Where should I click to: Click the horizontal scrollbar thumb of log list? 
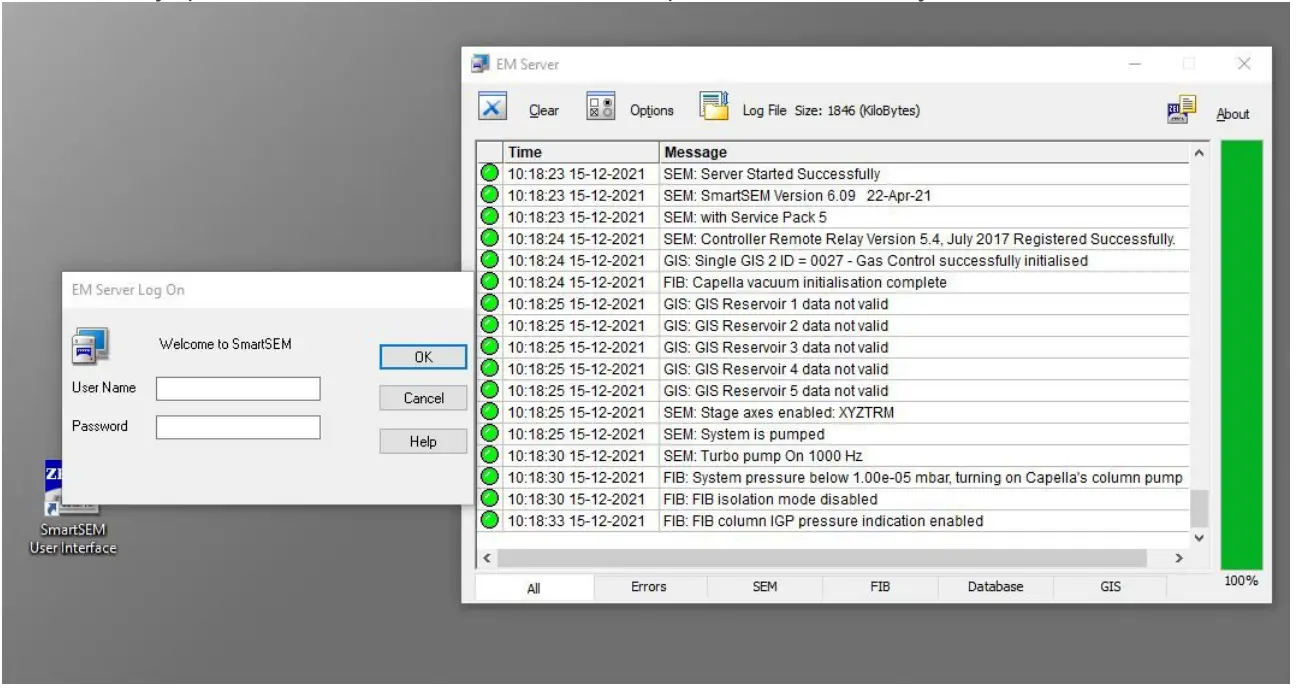822,558
